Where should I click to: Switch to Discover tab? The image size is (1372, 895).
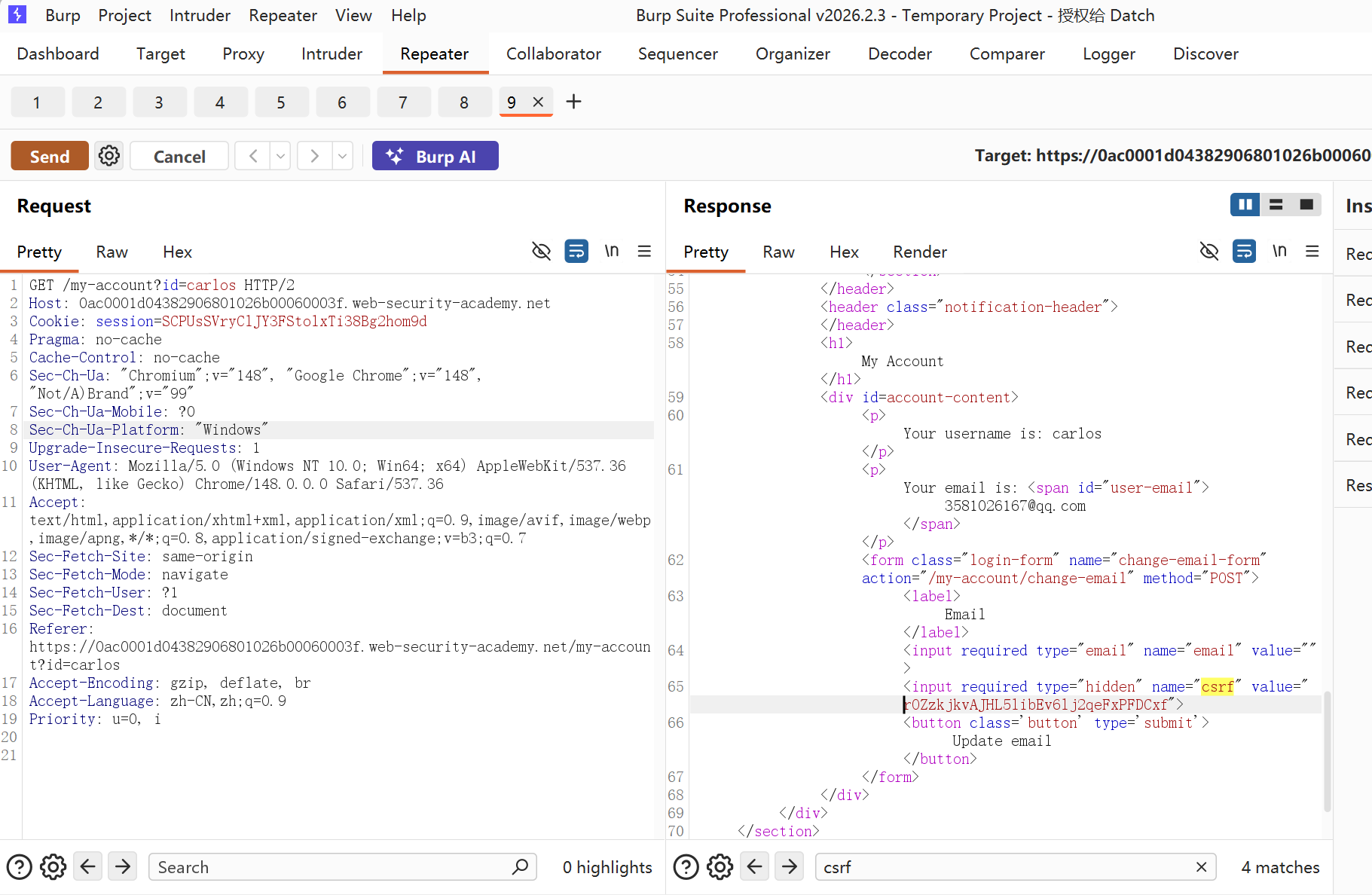[x=1205, y=53]
